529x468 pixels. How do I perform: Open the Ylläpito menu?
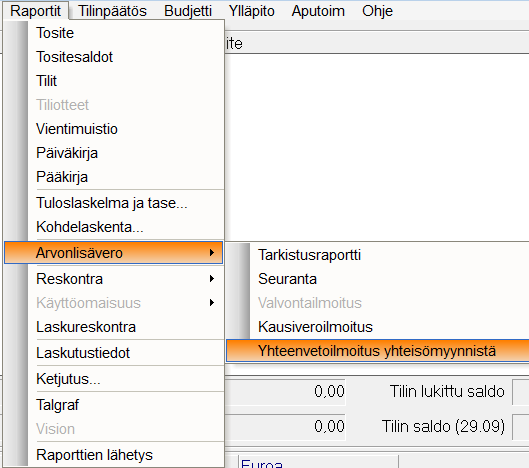[x=252, y=11]
